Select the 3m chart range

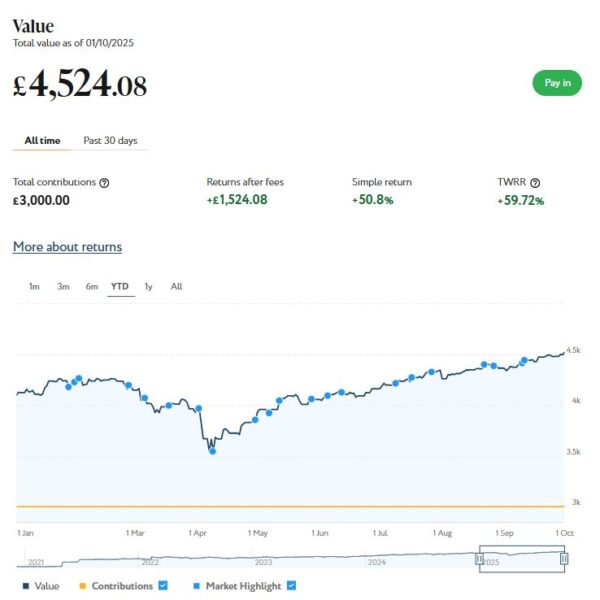pos(63,287)
